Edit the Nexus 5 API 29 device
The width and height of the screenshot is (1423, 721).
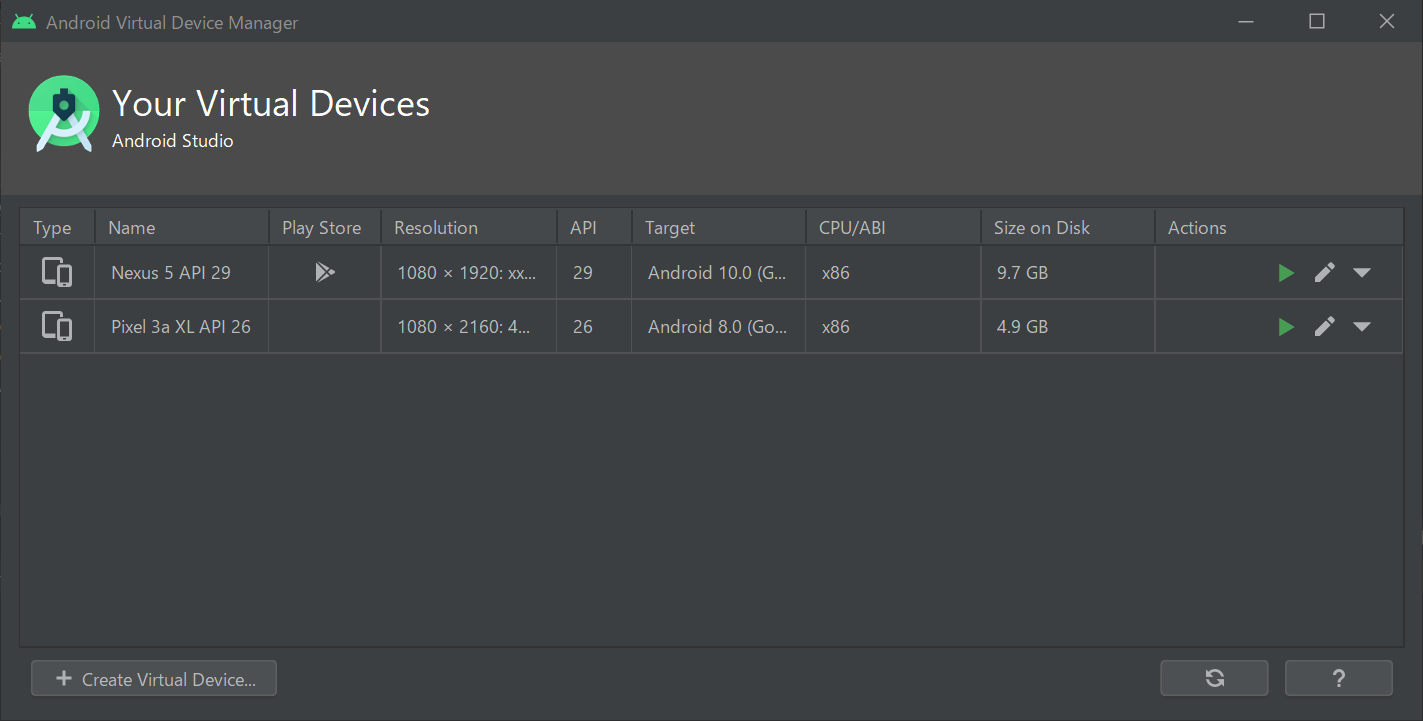(x=1324, y=273)
